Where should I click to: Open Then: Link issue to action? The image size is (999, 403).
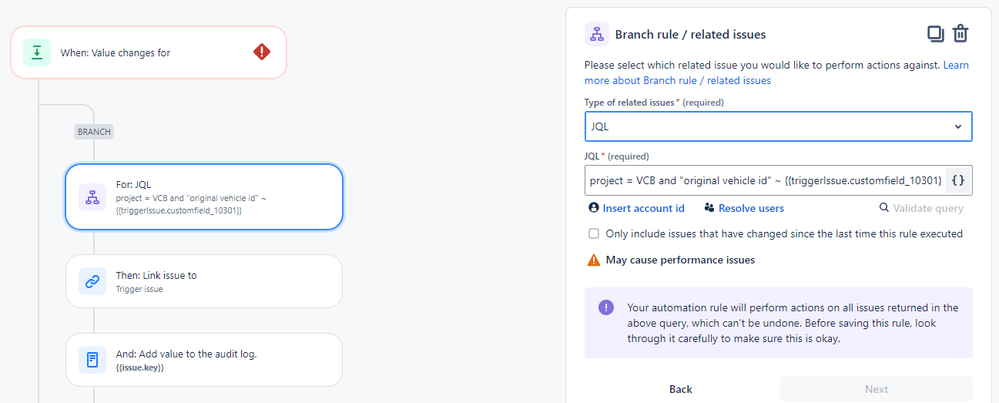pyautogui.click(x=204, y=281)
